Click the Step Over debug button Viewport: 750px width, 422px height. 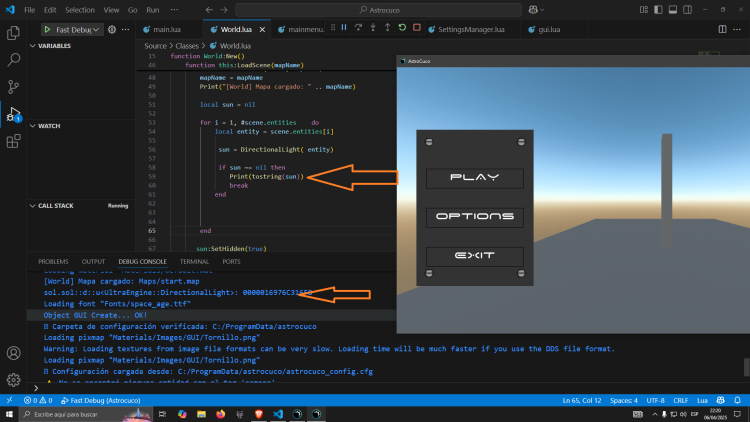[357, 29]
